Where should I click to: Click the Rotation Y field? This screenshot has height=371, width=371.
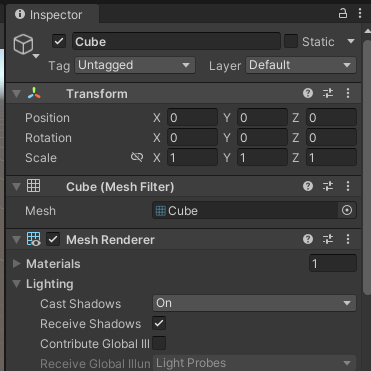coord(262,137)
